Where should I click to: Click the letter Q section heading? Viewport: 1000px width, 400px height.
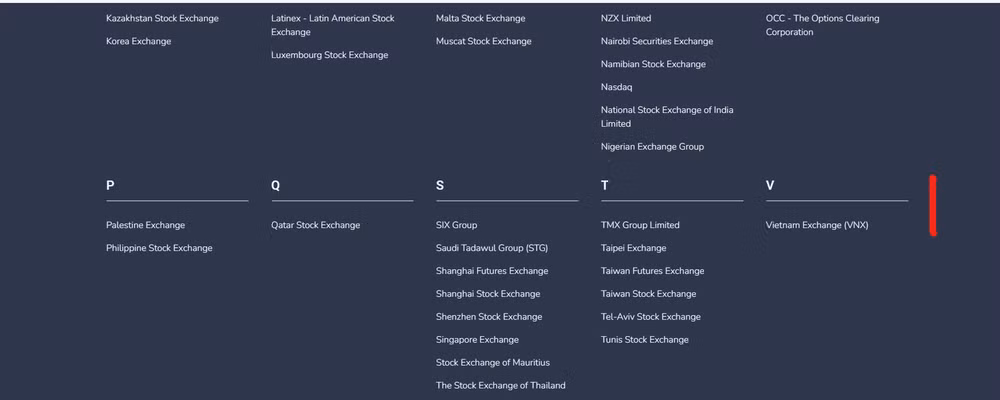[276, 186]
